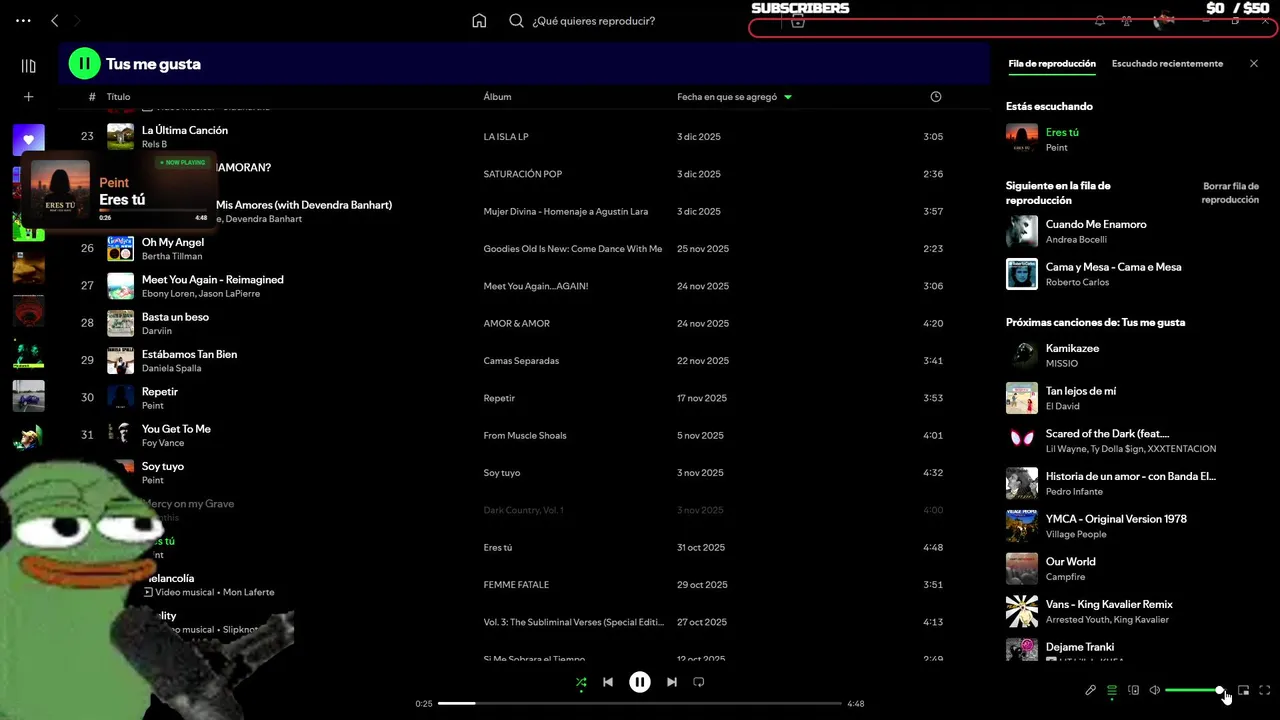Select track Estábamos Tan Bien

(x=189, y=354)
